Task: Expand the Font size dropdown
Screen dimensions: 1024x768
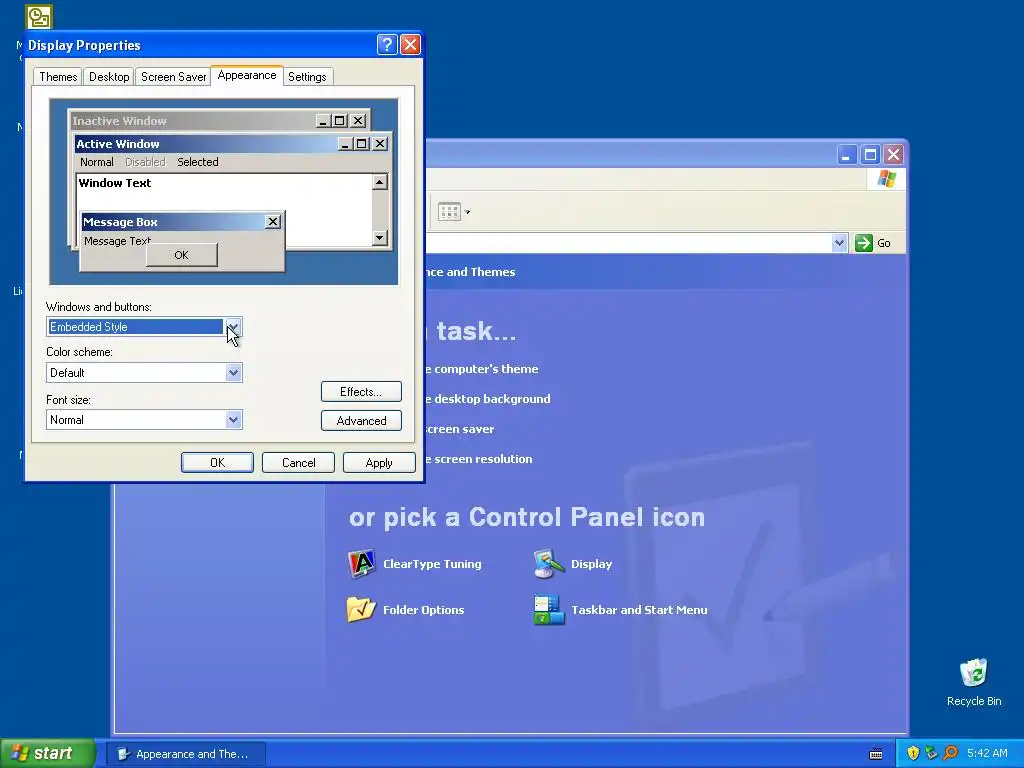Action: (233, 420)
